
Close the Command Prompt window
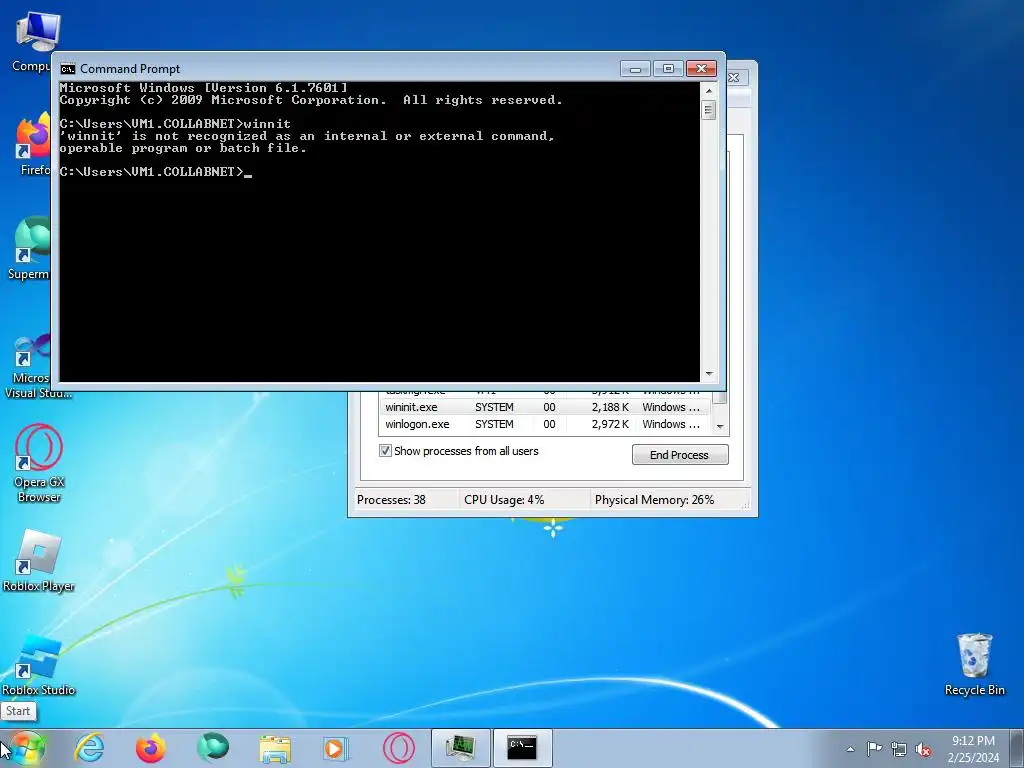pos(701,69)
